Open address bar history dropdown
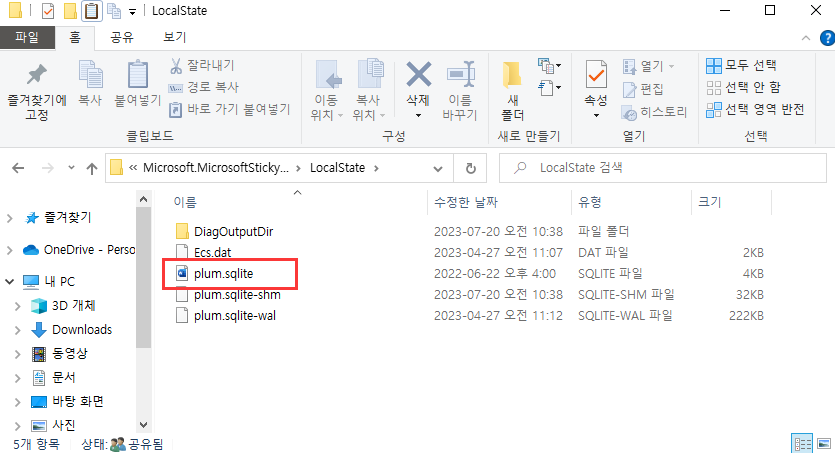 [438, 169]
